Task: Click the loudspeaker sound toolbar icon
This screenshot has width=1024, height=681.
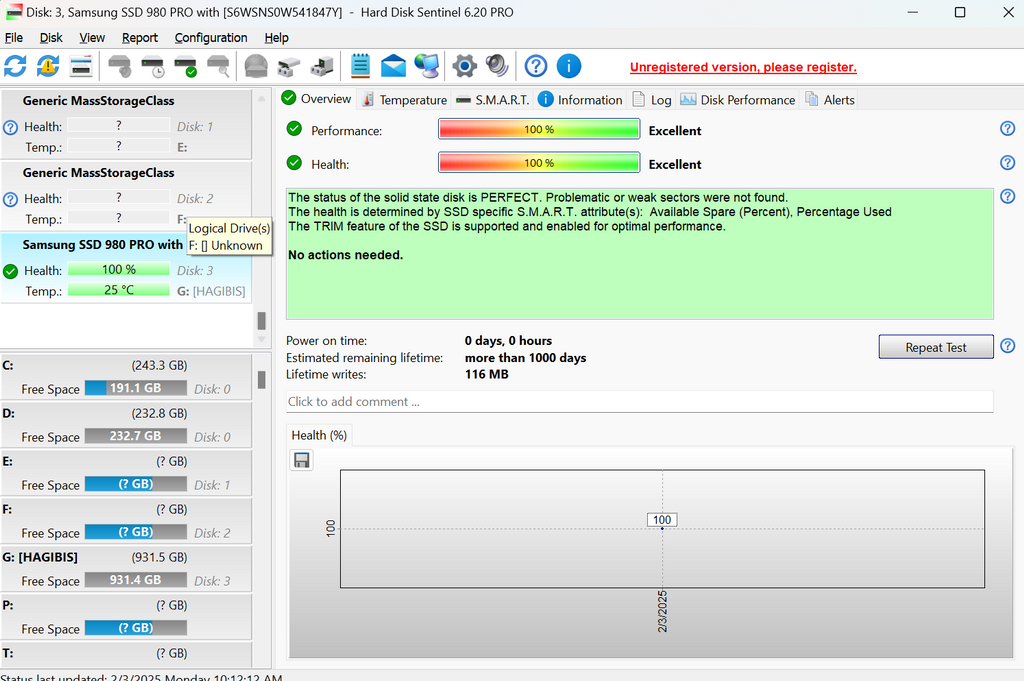Action: click(497, 66)
